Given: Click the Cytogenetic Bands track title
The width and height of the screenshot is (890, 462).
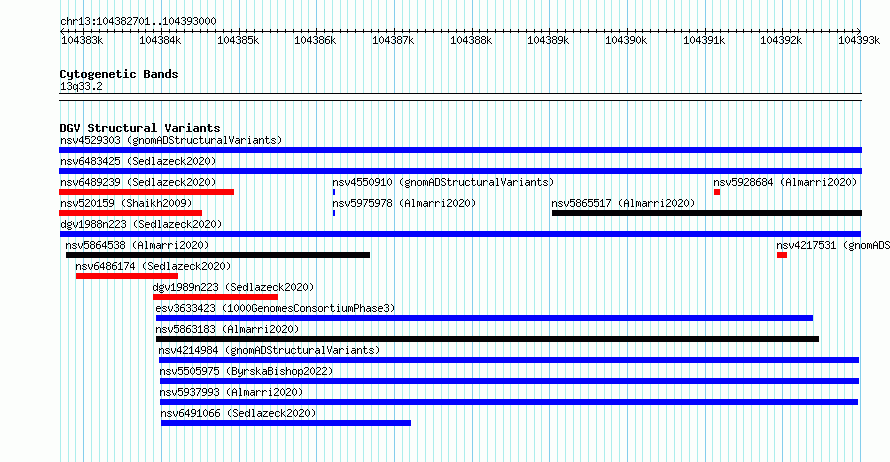Looking at the screenshot, I should pos(119,74).
